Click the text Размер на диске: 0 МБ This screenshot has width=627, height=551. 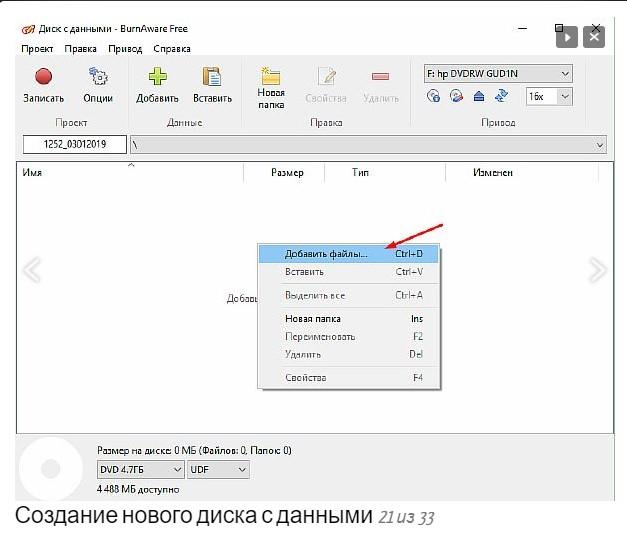point(146,451)
